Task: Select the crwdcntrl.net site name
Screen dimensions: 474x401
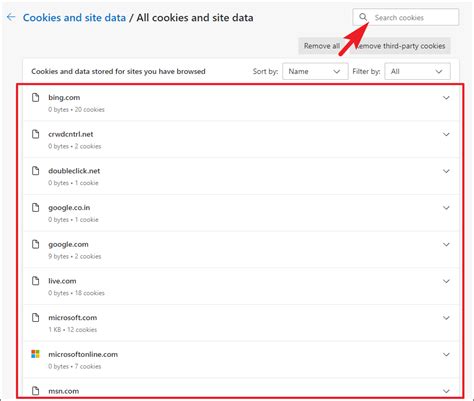Action: pyautogui.click(x=71, y=134)
